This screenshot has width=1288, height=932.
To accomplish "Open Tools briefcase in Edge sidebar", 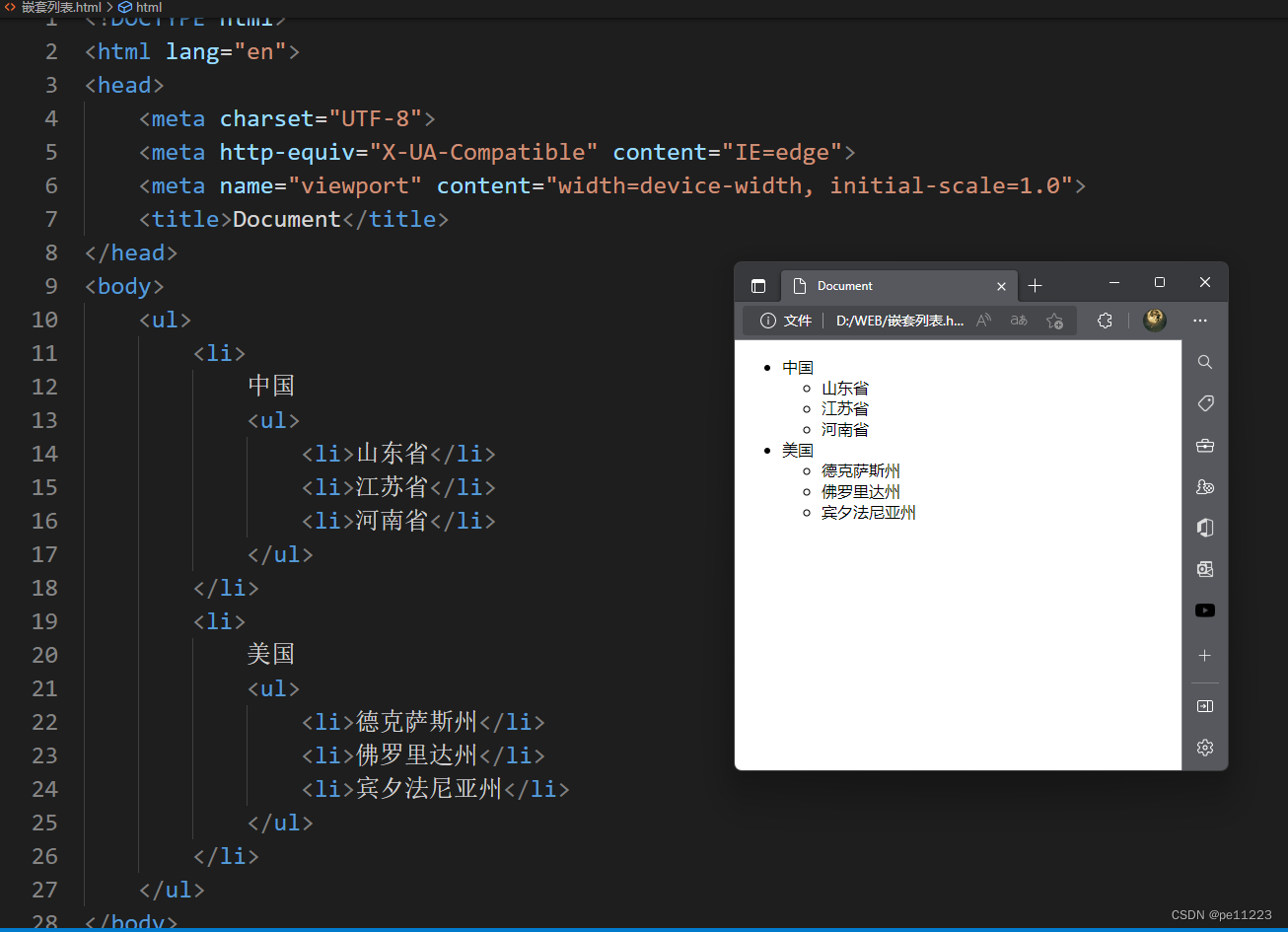I will click(1205, 445).
